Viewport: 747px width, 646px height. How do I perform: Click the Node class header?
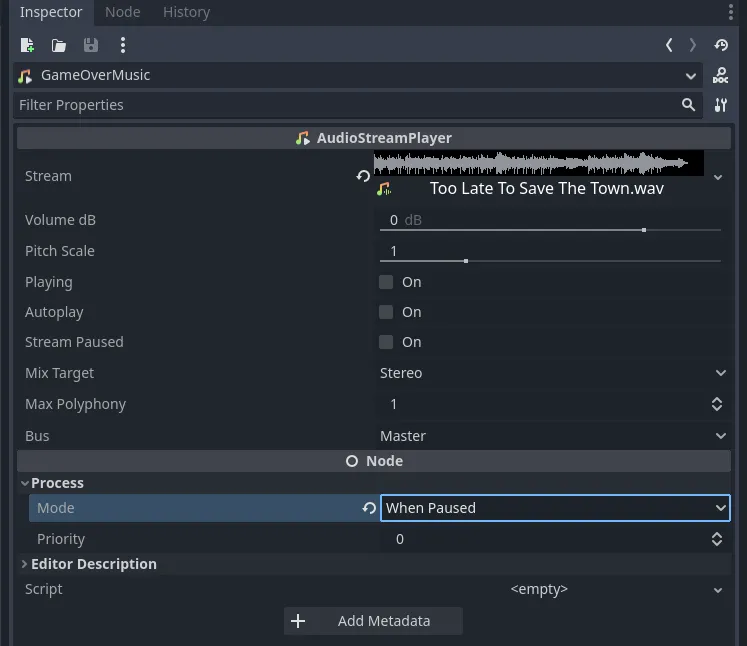click(374, 461)
